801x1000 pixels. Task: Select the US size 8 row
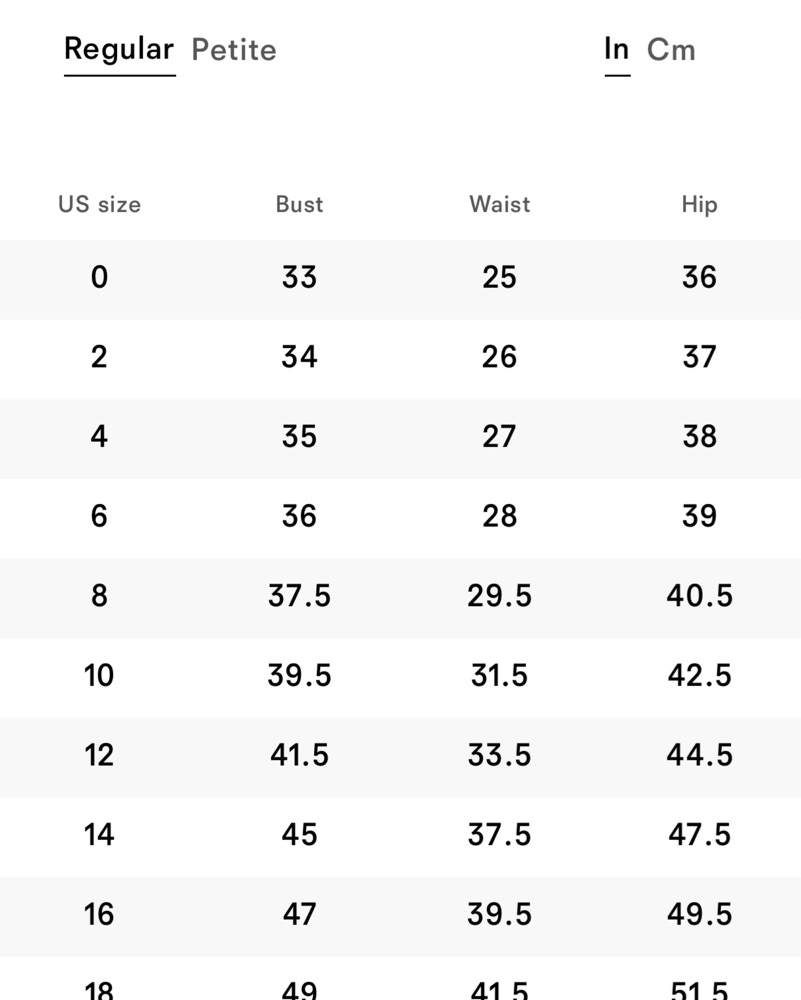400,598
